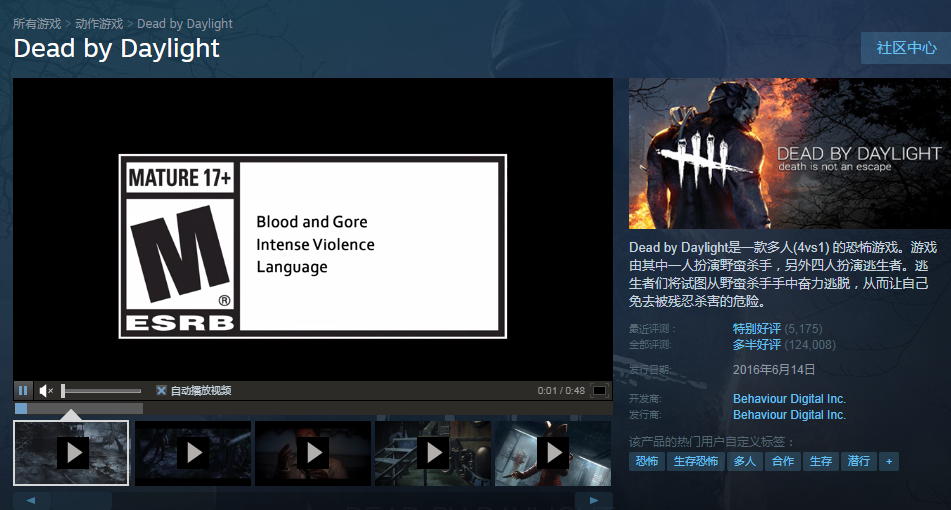Select the 生存恐怖 tag
951x510 pixels.
696,462
